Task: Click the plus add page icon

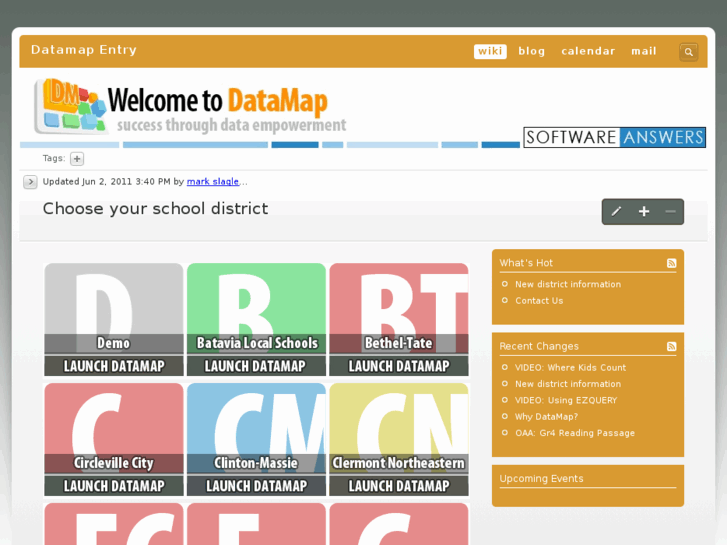Action: (x=644, y=212)
